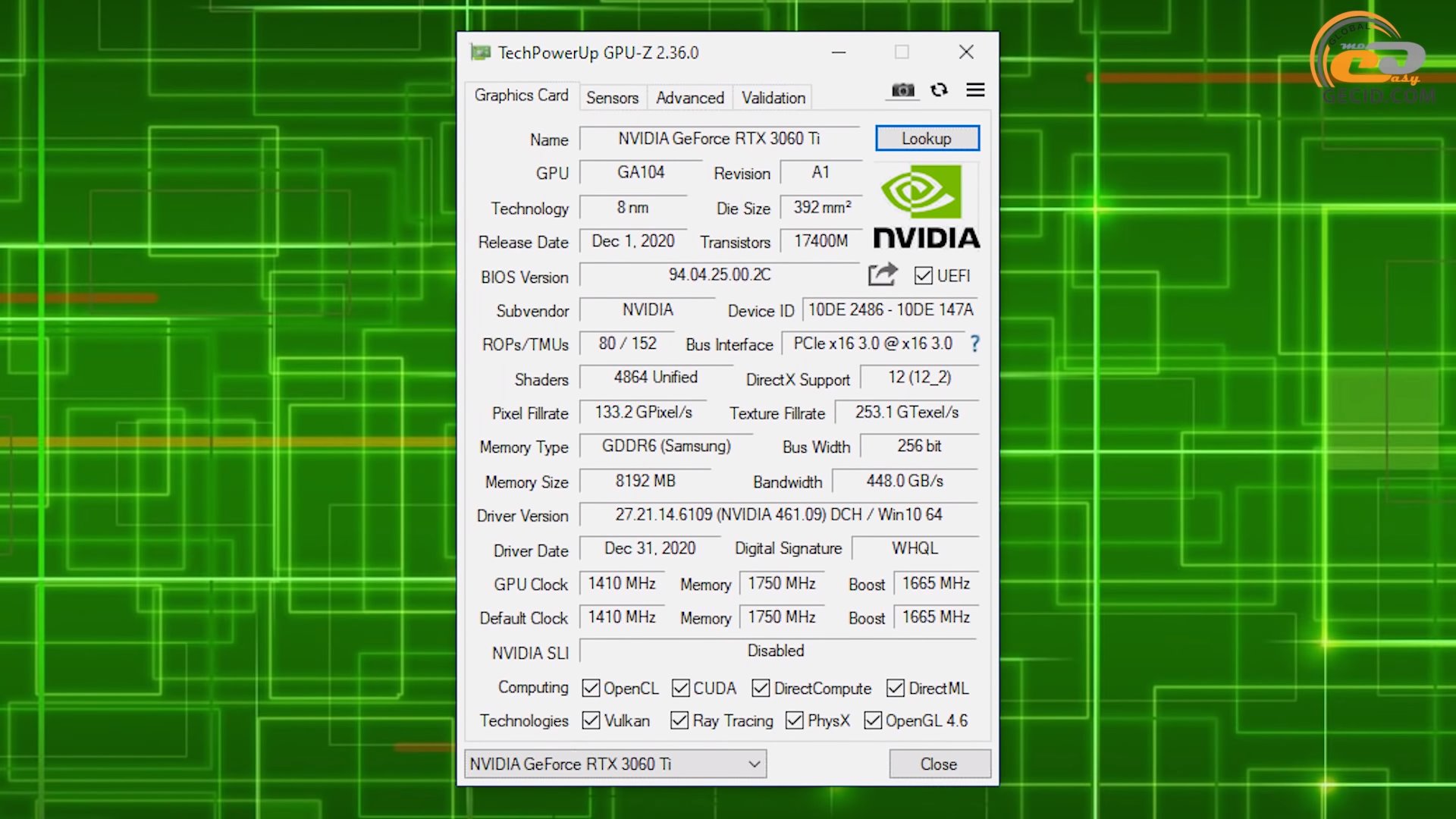This screenshot has width=1456, height=819.
Task: Open the GPU selection dropdown
Action: click(x=615, y=764)
